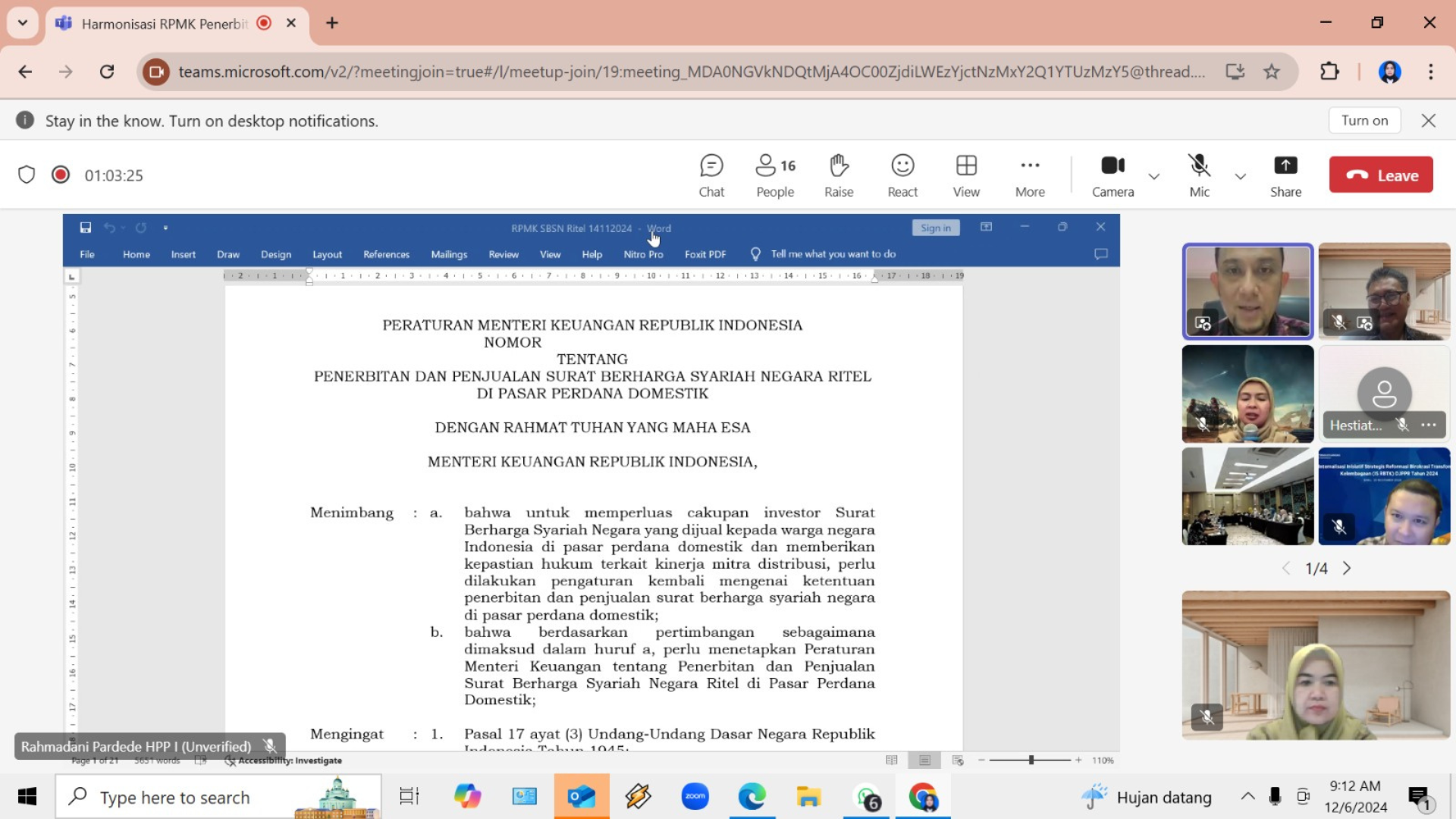Open the File tab in shared Word
The width and height of the screenshot is (1456, 819).
(87, 254)
